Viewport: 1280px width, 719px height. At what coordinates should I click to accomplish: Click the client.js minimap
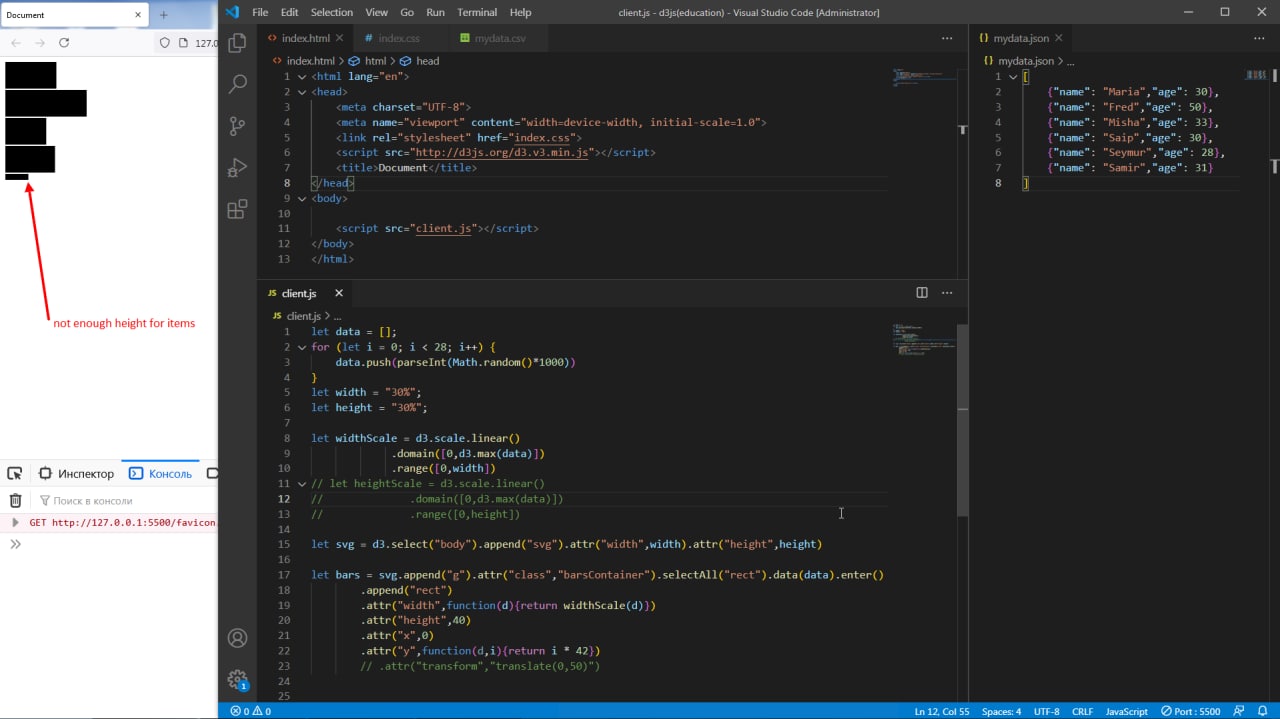click(923, 340)
